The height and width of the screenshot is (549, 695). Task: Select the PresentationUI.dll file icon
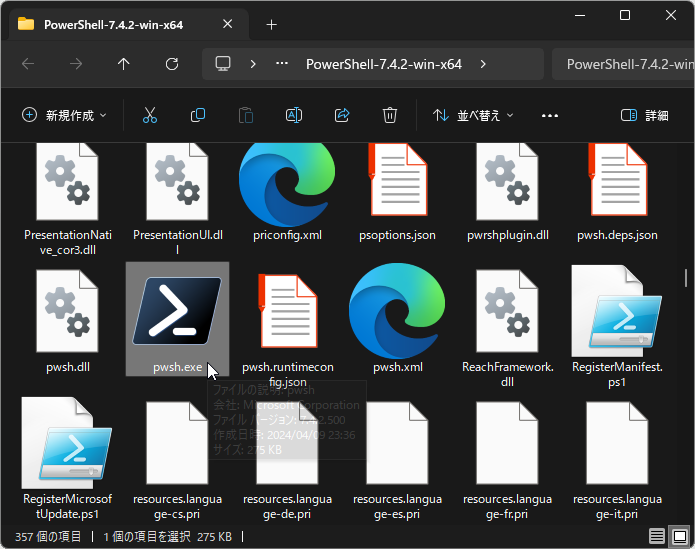177,182
